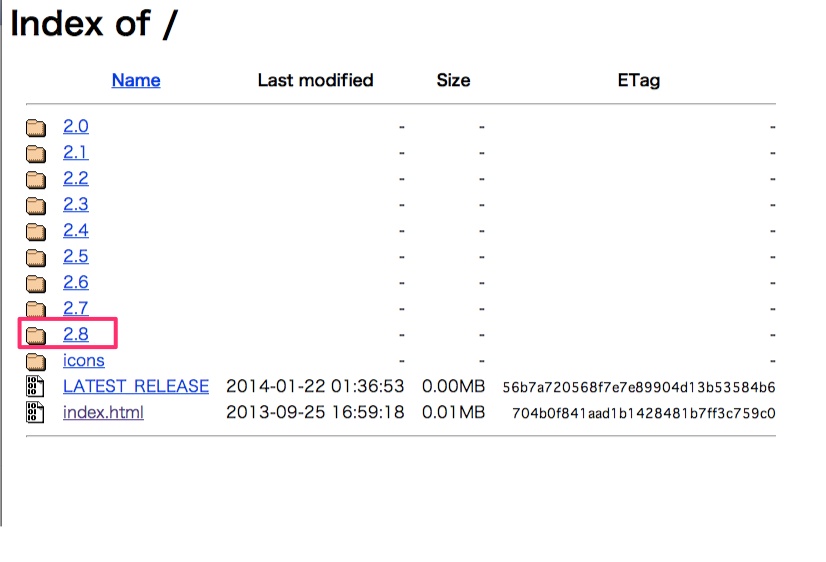Click the ETag column header
826x562 pixels.
pyautogui.click(x=638, y=81)
